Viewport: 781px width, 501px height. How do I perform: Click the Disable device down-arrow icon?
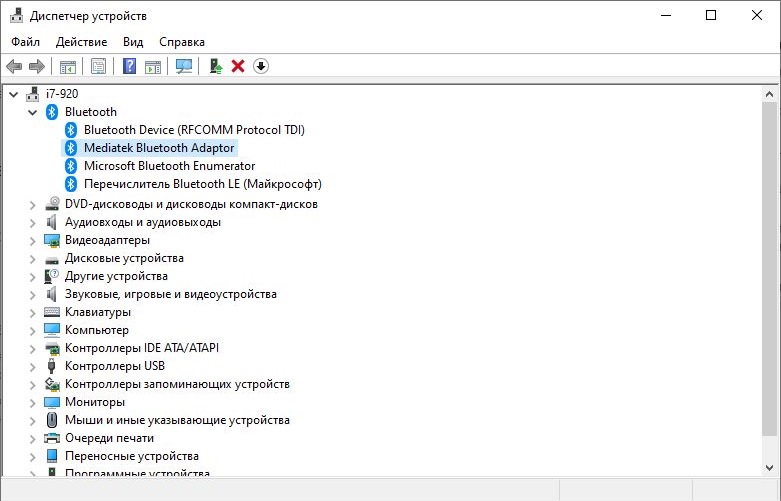(x=261, y=66)
